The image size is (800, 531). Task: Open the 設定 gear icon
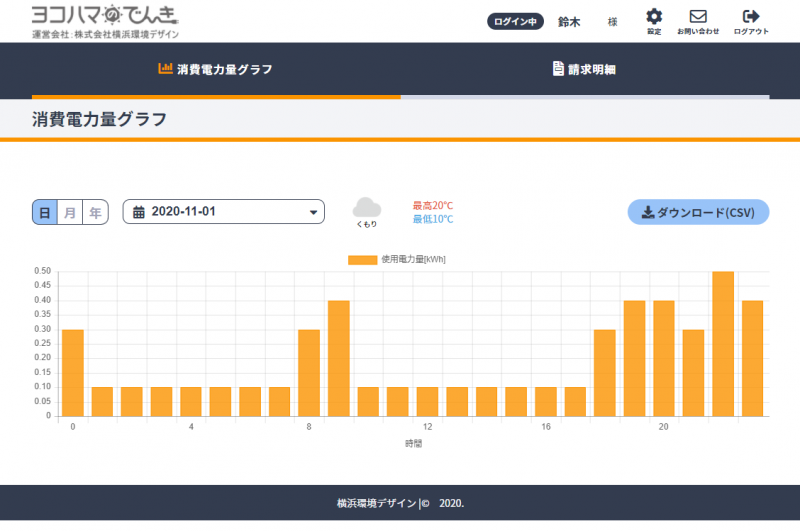coord(654,17)
